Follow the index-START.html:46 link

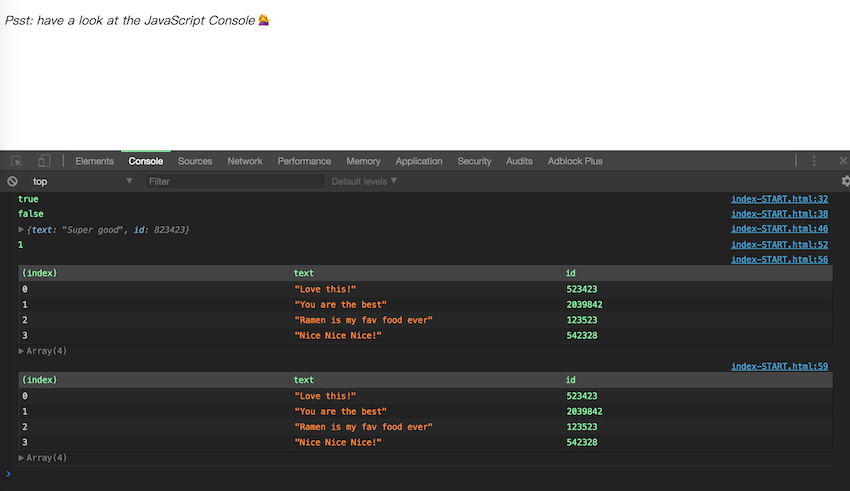click(x=779, y=229)
